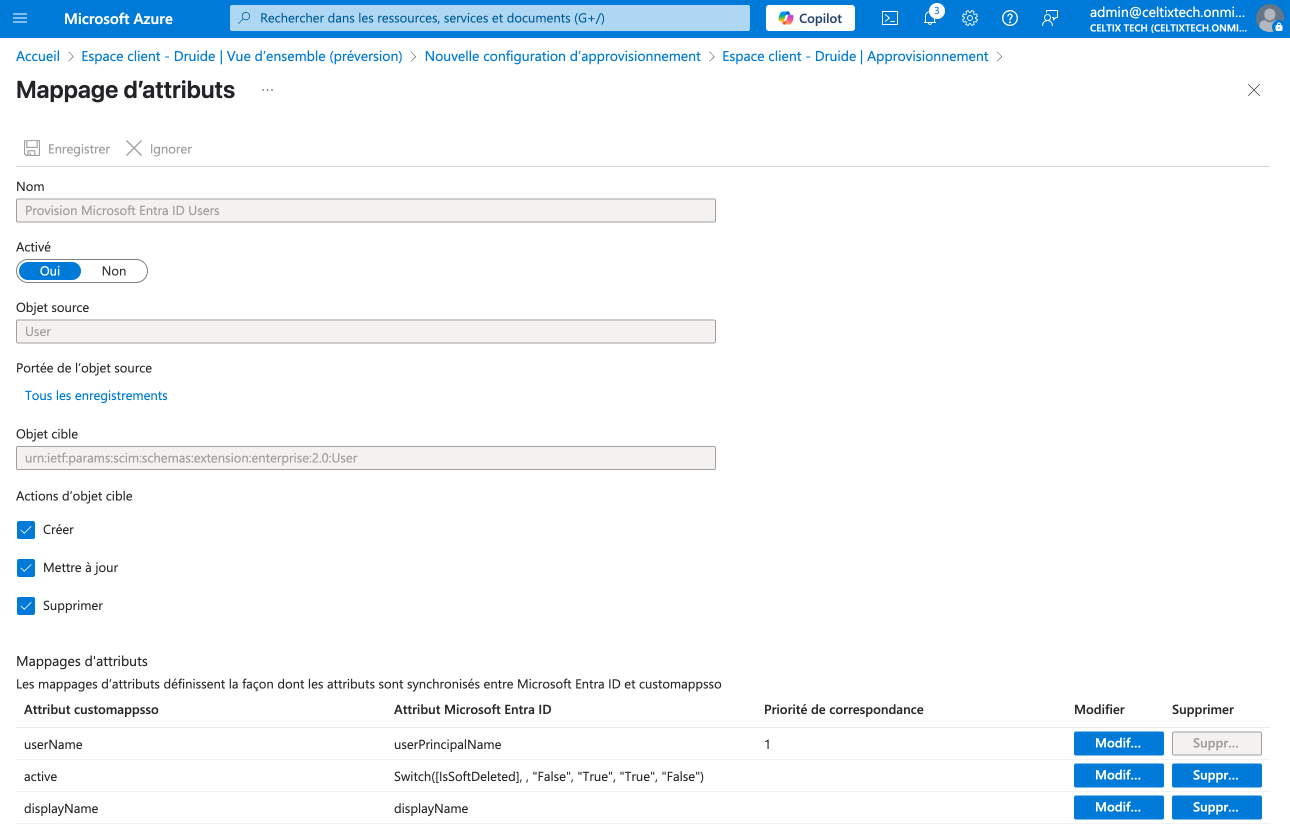
Task: Focus the Azure resource search field
Action: pyautogui.click(x=490, y=18)
